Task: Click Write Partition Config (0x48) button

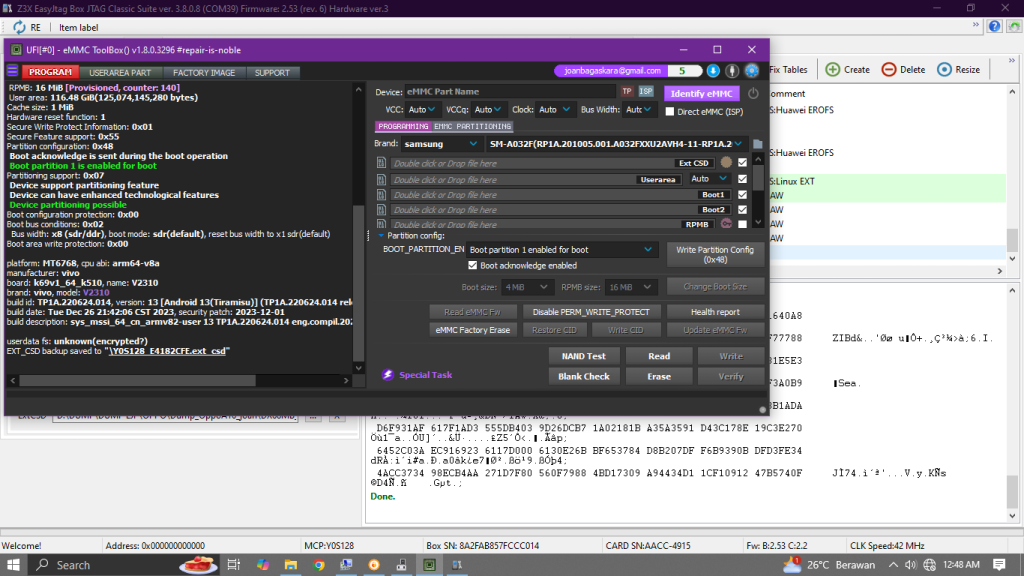Action: 715,254
